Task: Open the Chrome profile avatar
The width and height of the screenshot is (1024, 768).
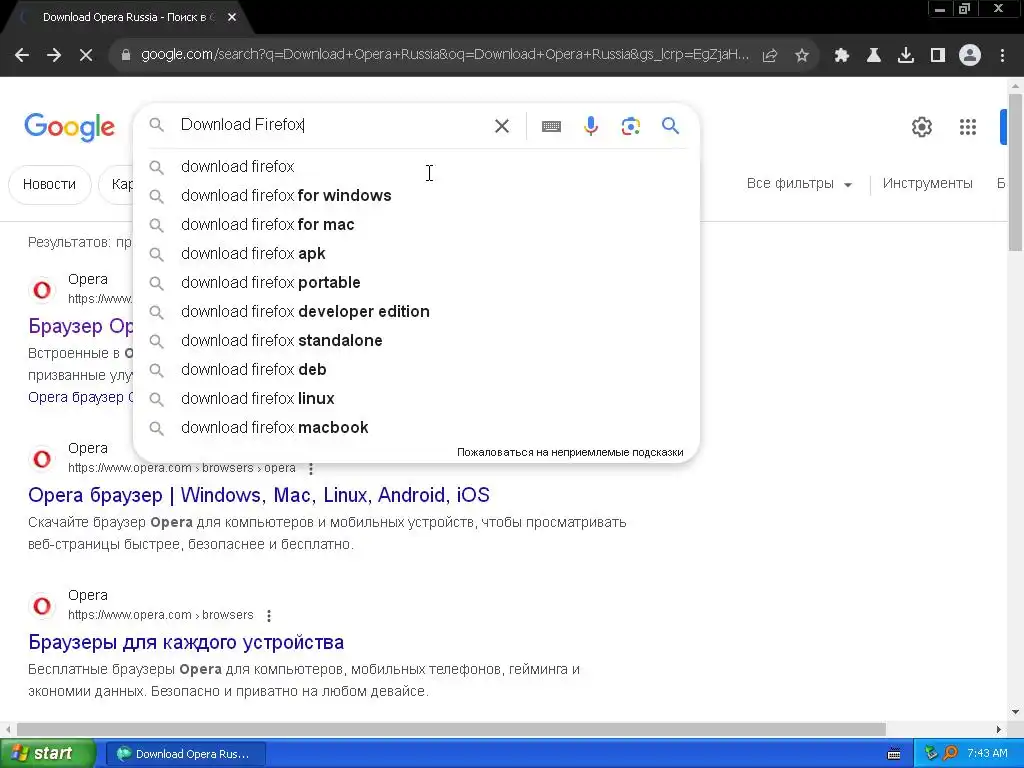Action: point(970,55)
